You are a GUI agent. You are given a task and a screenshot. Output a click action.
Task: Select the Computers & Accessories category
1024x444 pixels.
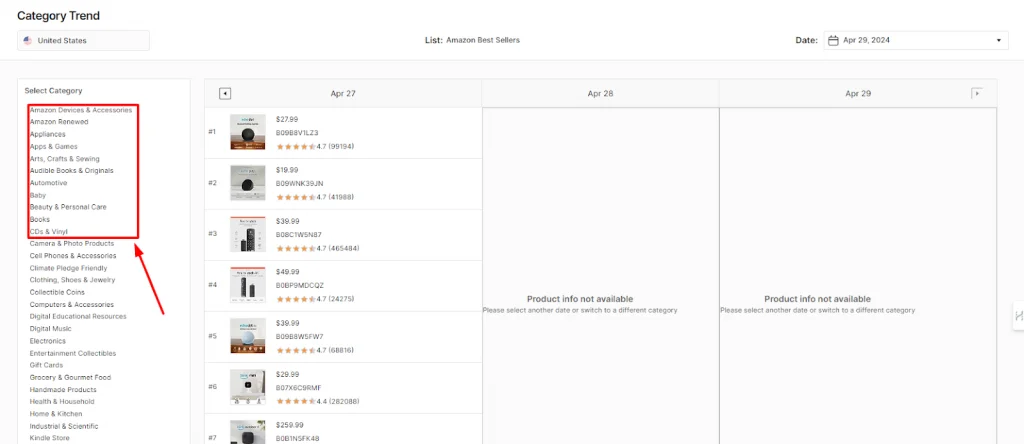(72, 305)
